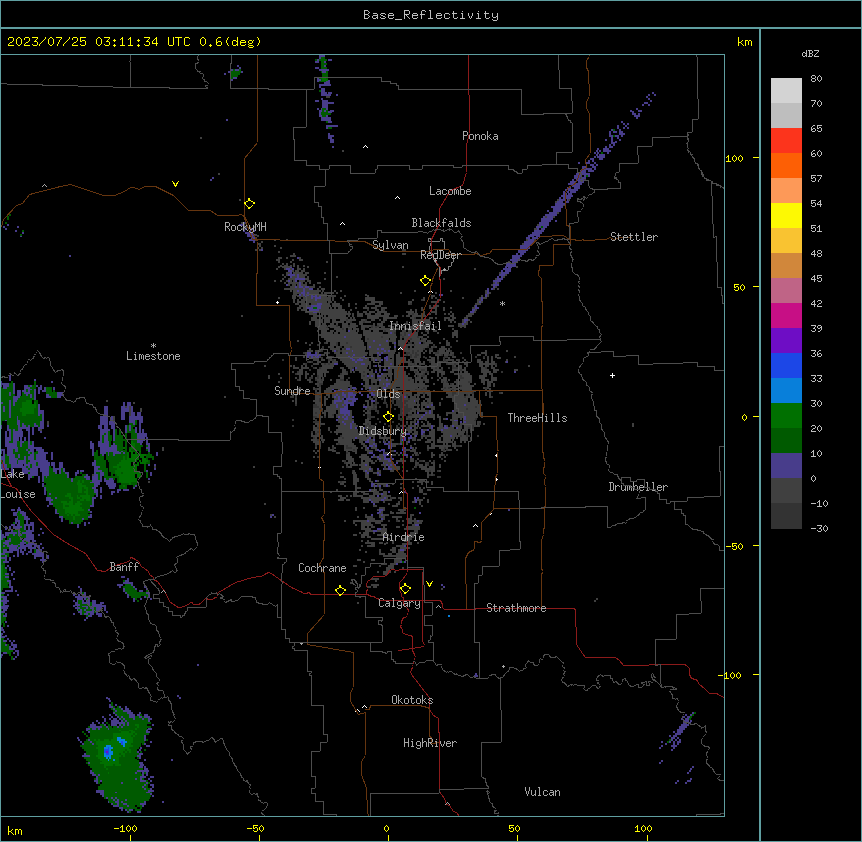Click the yellow diamond marker above Calgary
The width and height of the screenshot is (862, 842).
click(405, 589)
